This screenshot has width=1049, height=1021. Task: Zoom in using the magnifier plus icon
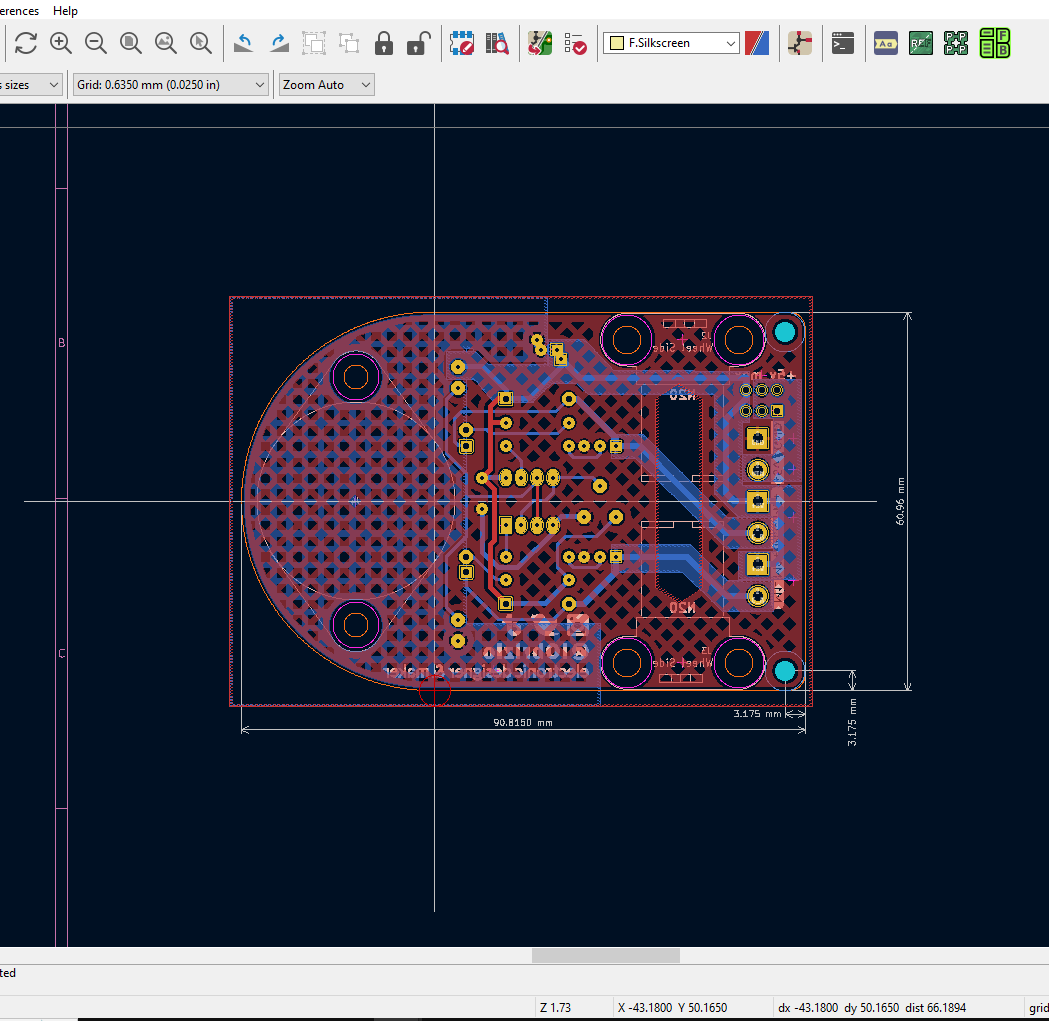click(61, 43)
